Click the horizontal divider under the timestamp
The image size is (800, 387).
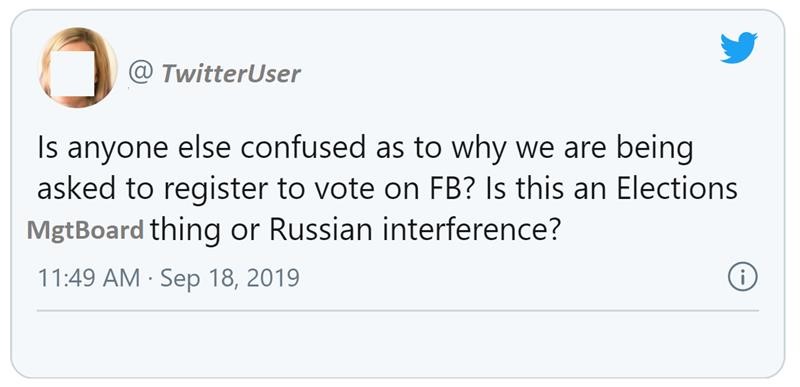pos(397,310)
